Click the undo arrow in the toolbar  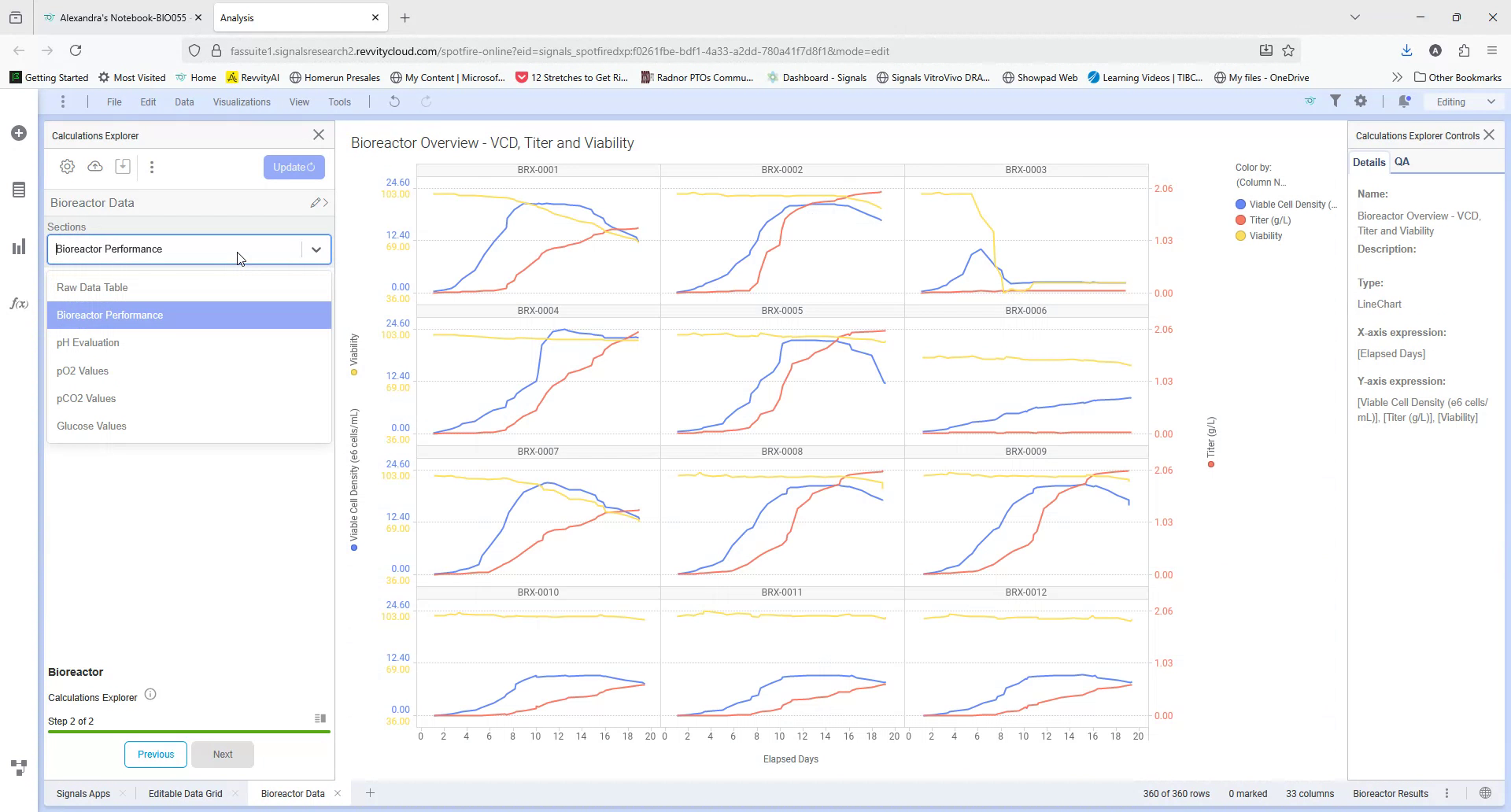(395, 101)
